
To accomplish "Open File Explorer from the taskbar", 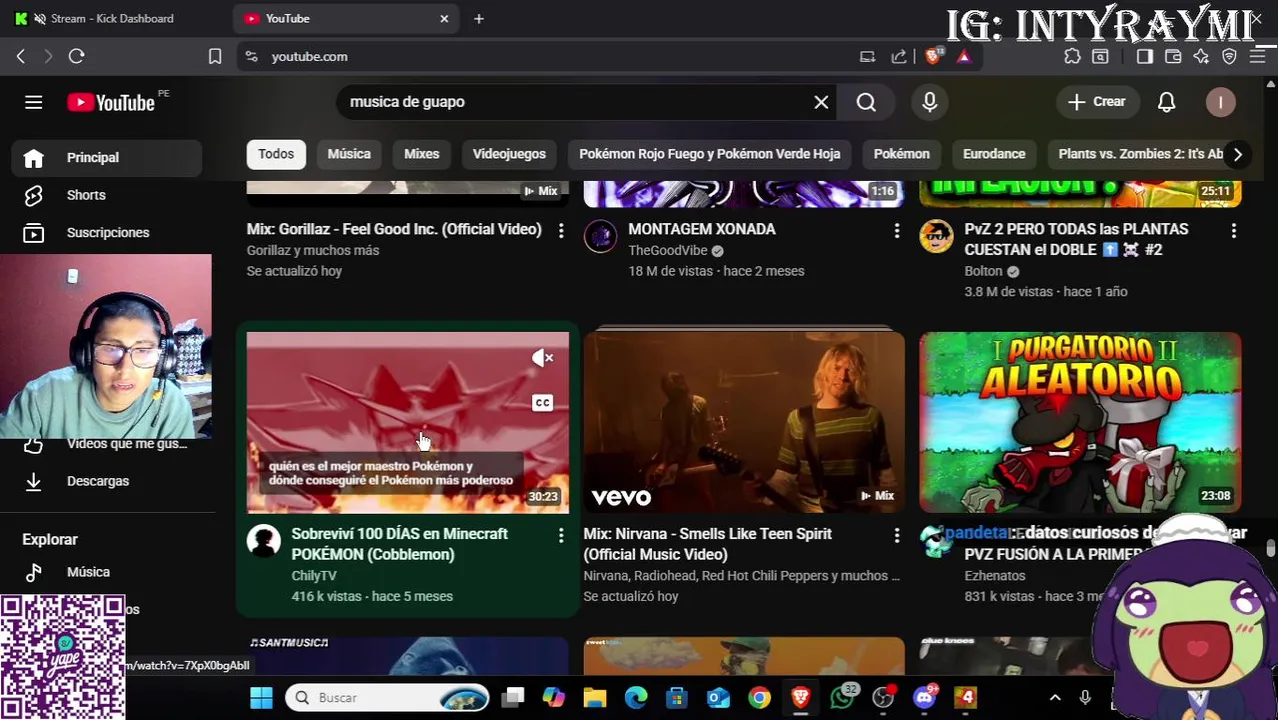I will click(x=595, y=698).
